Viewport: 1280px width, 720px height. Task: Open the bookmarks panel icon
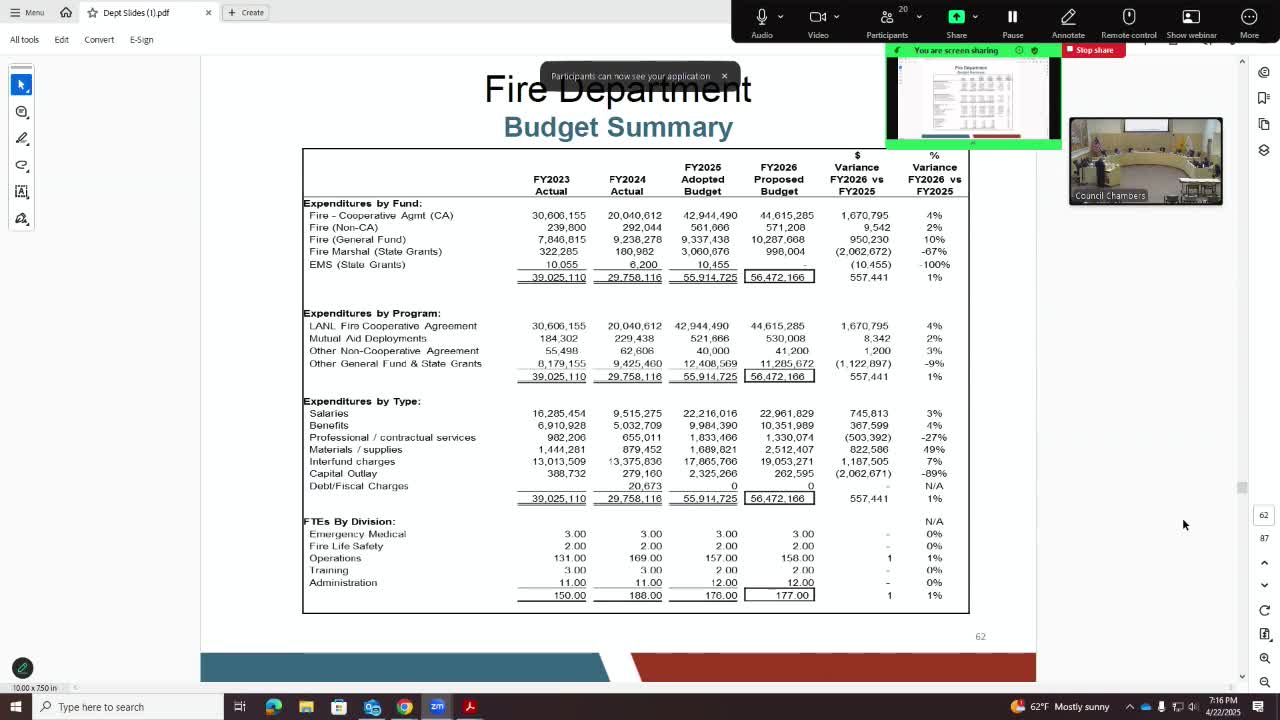pyautogui.click(x=1264, y=98)
